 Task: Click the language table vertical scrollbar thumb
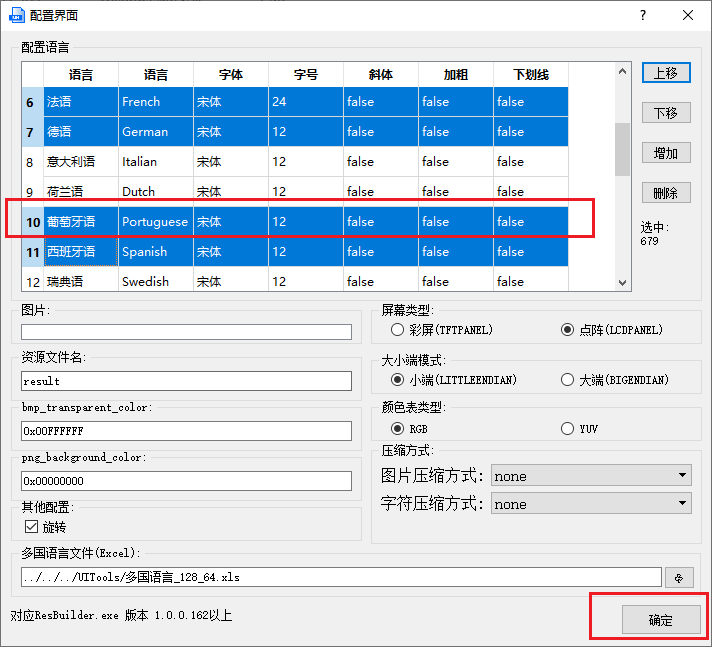pyautogui.click(x=623, y=149)
